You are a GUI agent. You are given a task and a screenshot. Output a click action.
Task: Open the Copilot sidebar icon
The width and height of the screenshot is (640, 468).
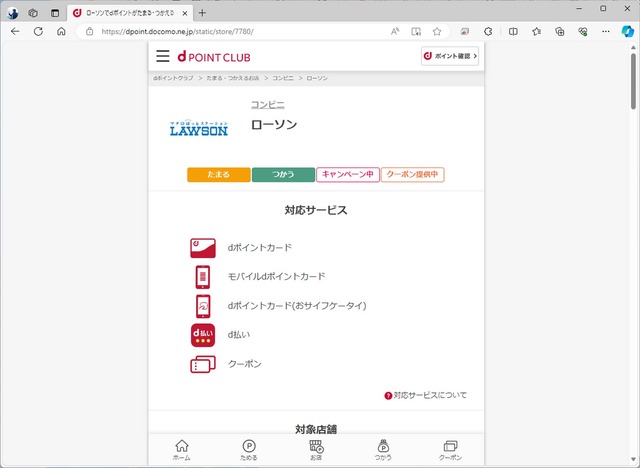click(x=627, y=31)
